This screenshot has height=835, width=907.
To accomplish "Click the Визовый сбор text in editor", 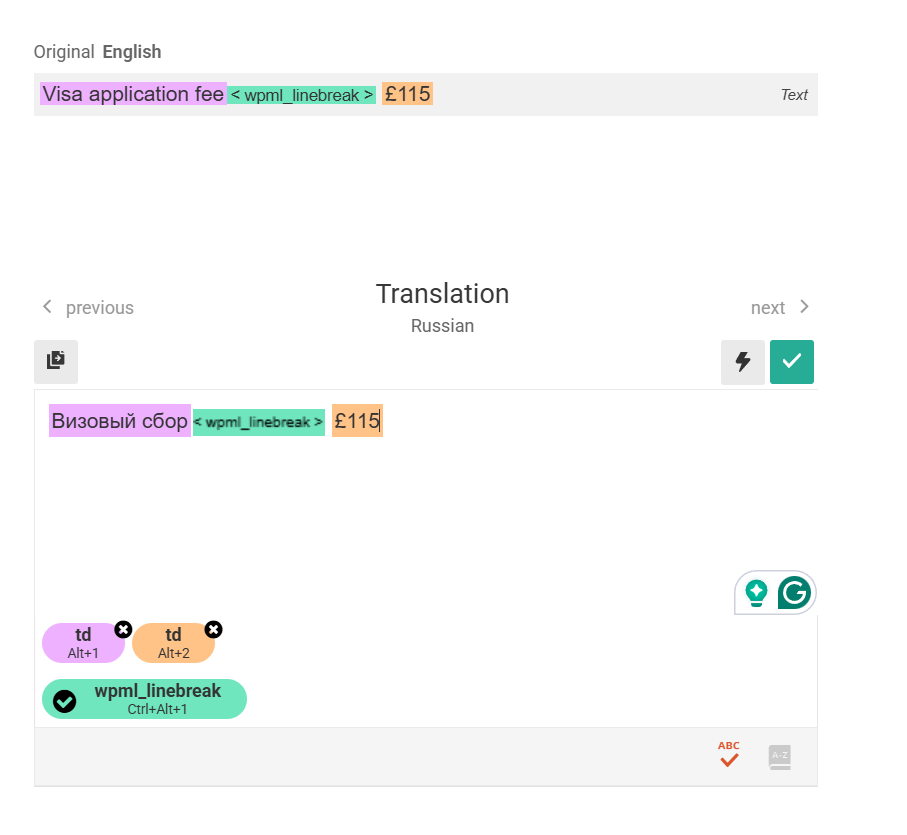I will click(120, 420).
